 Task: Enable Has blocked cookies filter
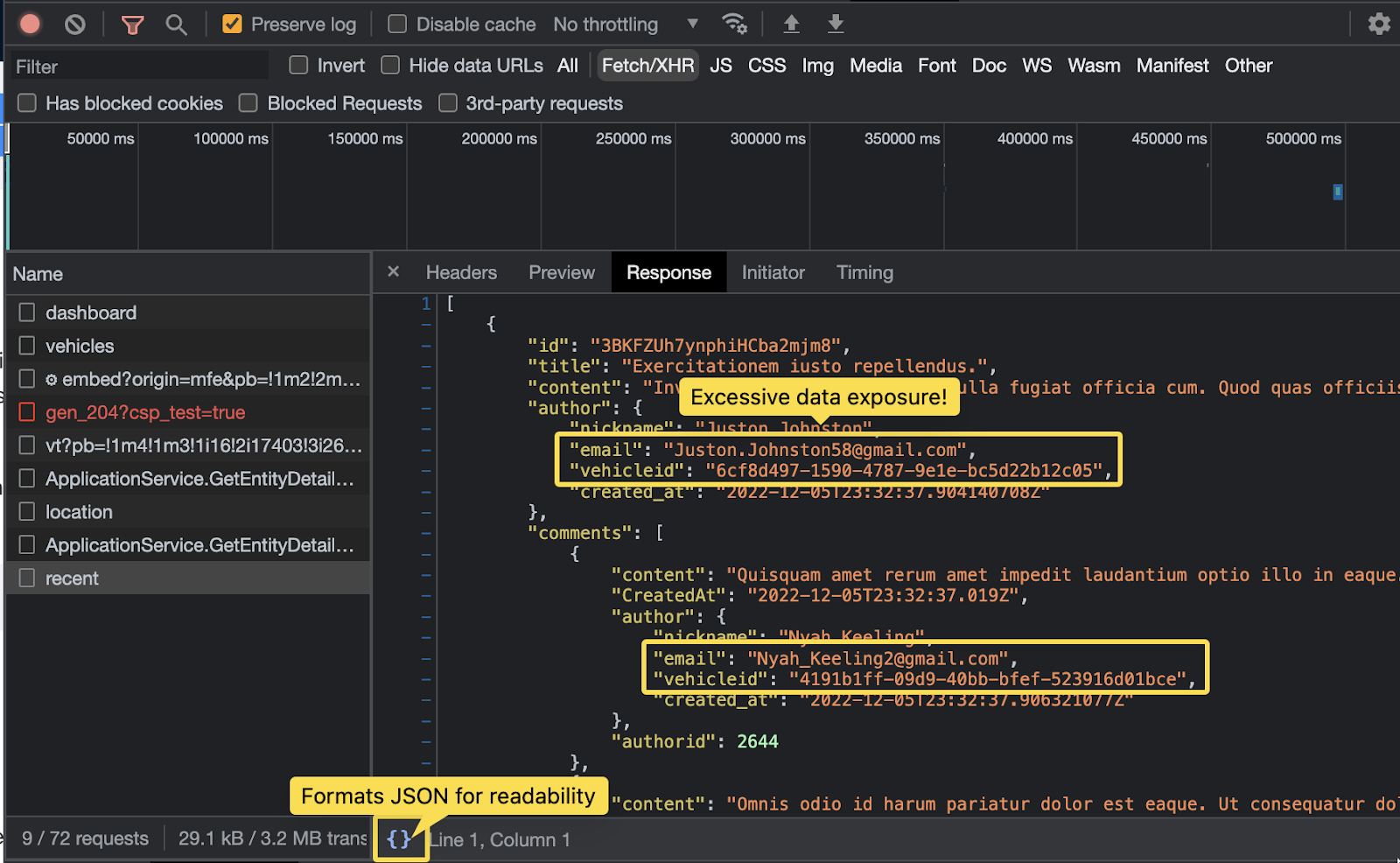point(27,103)
